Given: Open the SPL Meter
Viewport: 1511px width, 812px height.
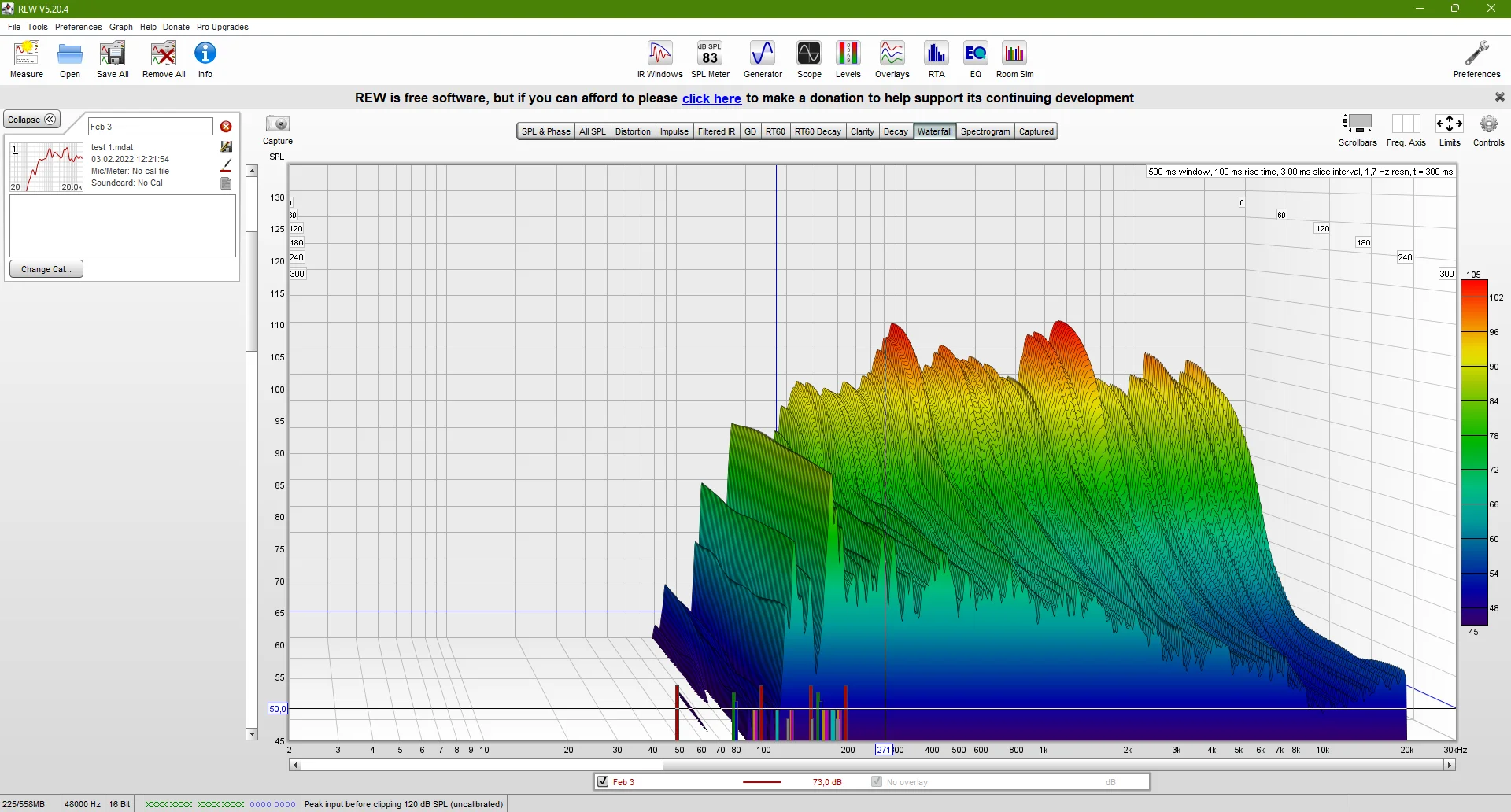Looking at the screenshot, I should click(710, 59).
